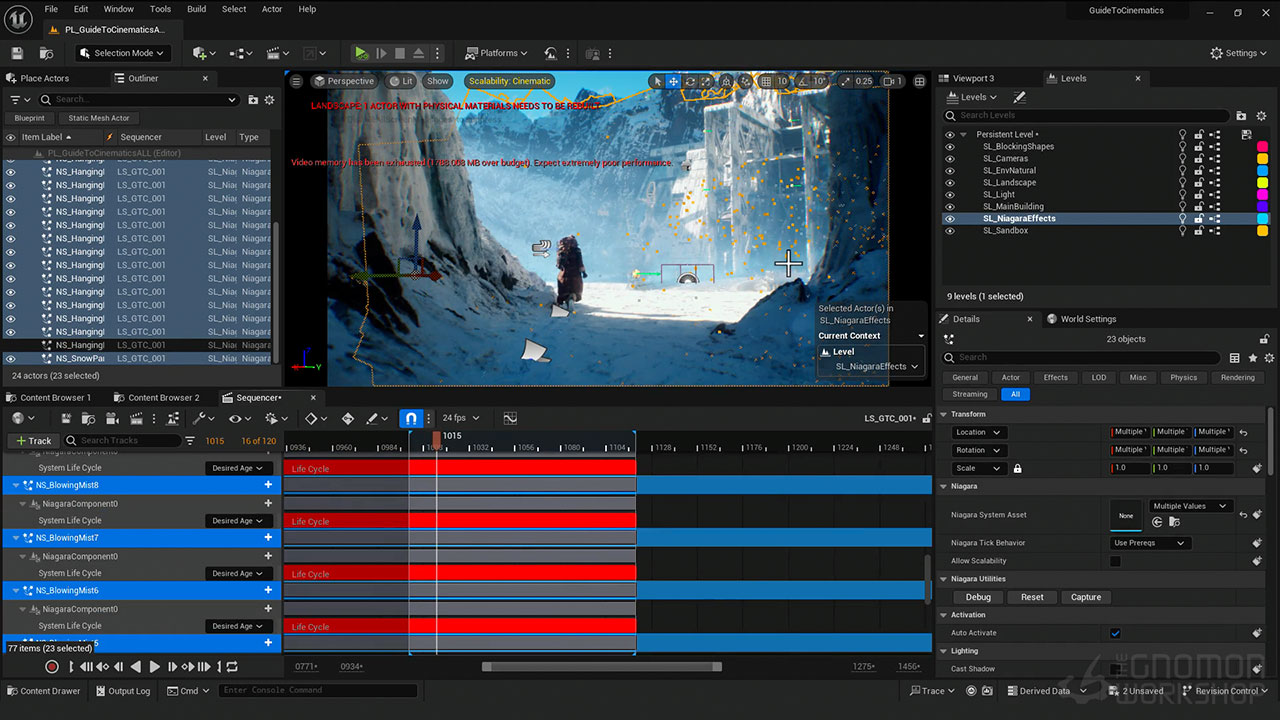Toggle the Sequencer snapping magnet icon

pyautogui.click(x=410, y=418)
